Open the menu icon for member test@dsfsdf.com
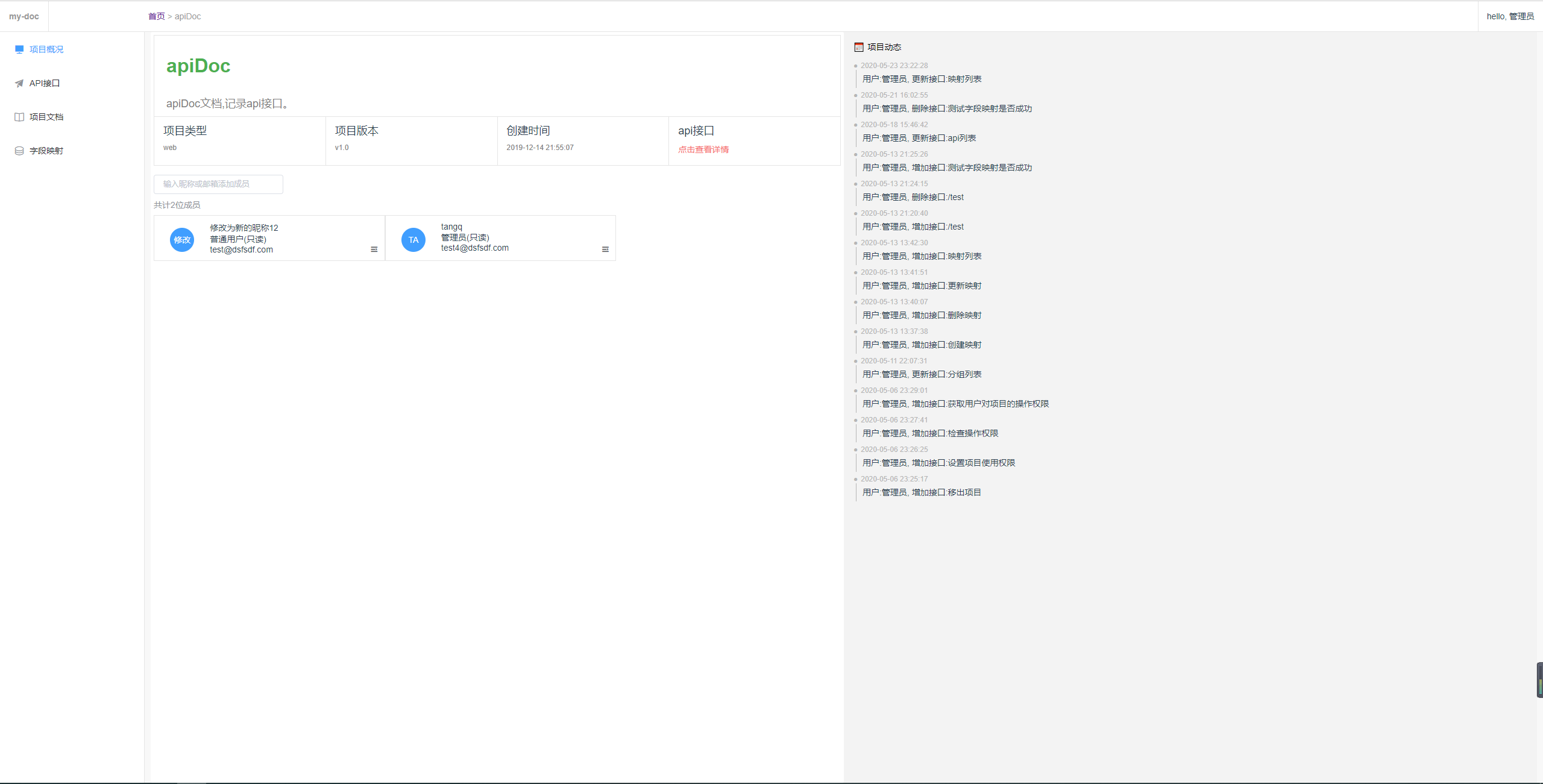 click(374, 249)
